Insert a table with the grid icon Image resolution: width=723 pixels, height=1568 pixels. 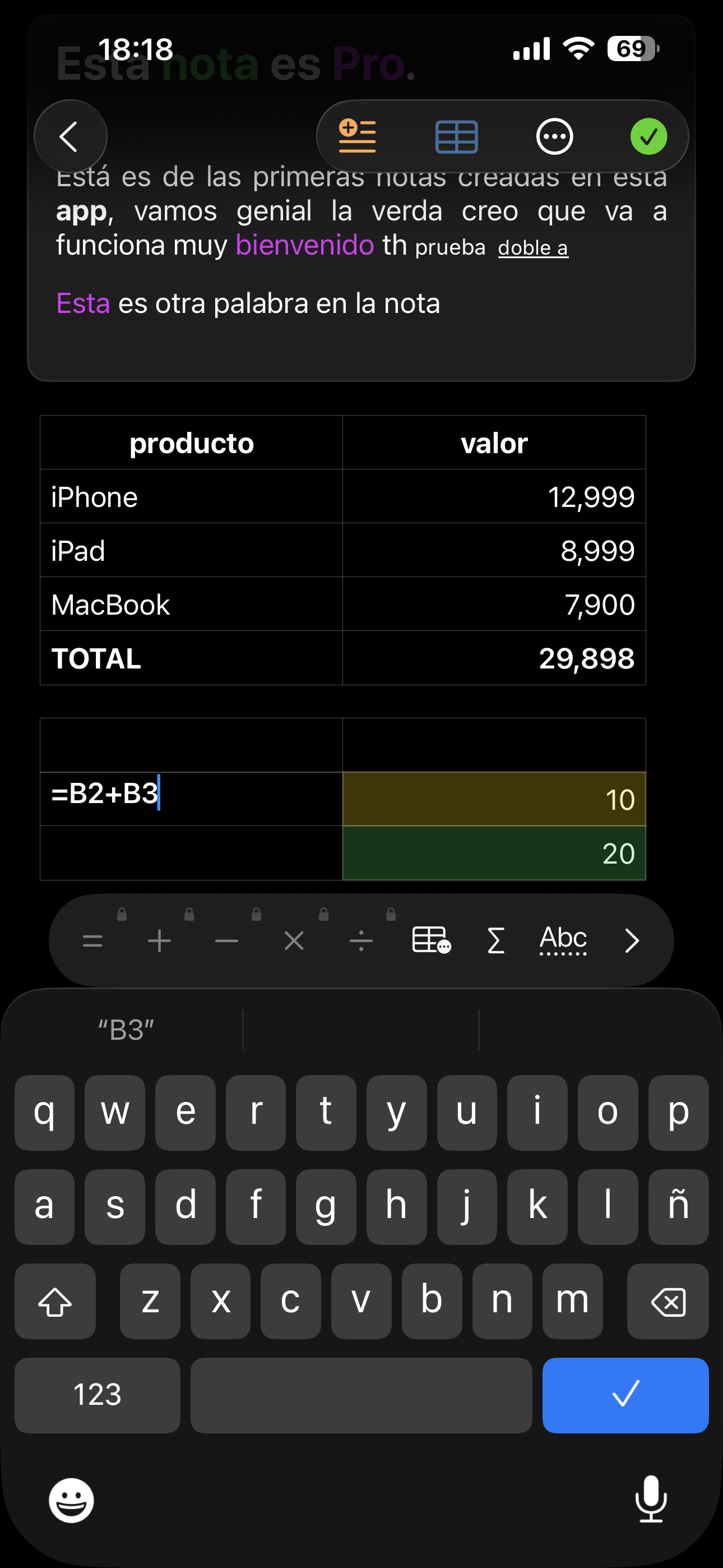click(x=456, y=136)
